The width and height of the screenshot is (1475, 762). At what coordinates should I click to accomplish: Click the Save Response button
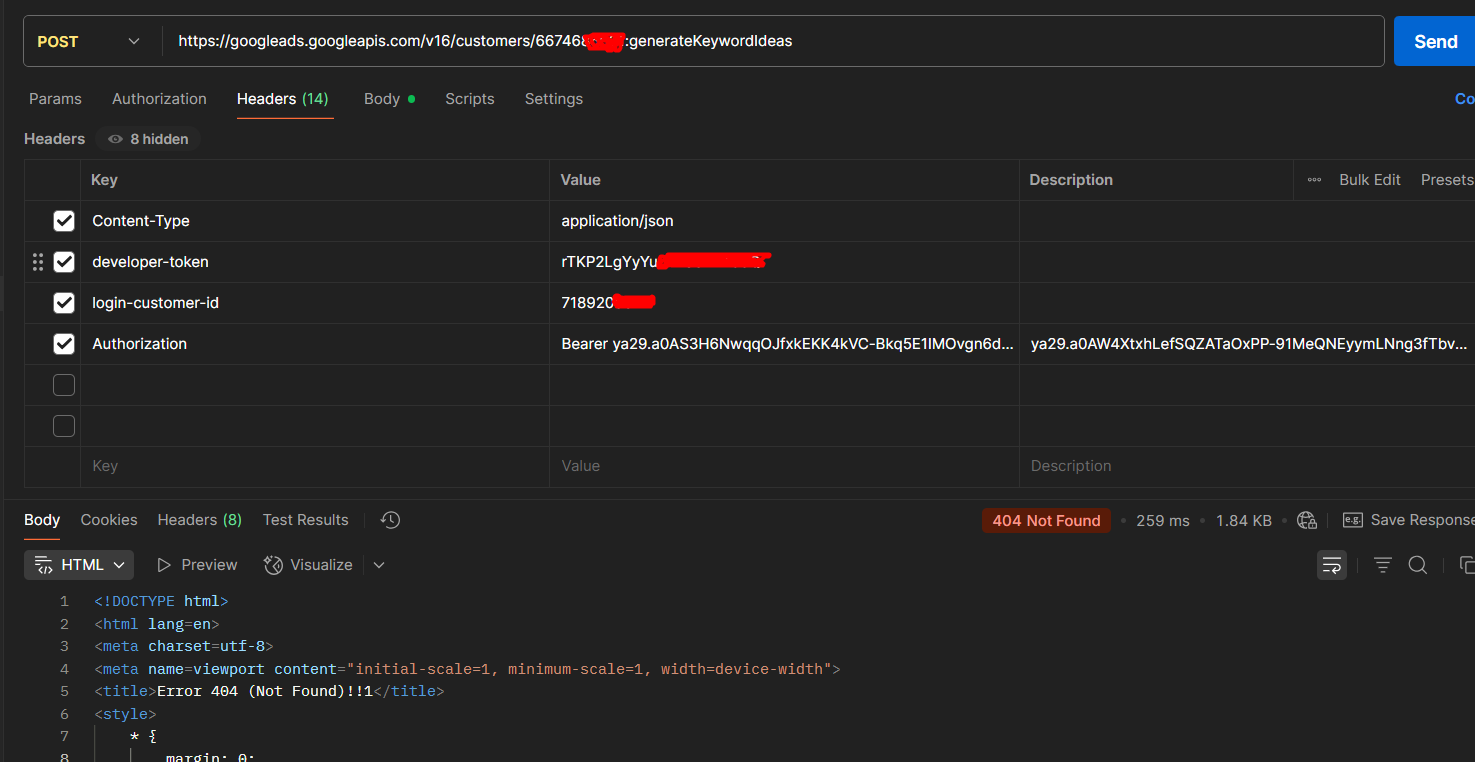pos(1408,520)
